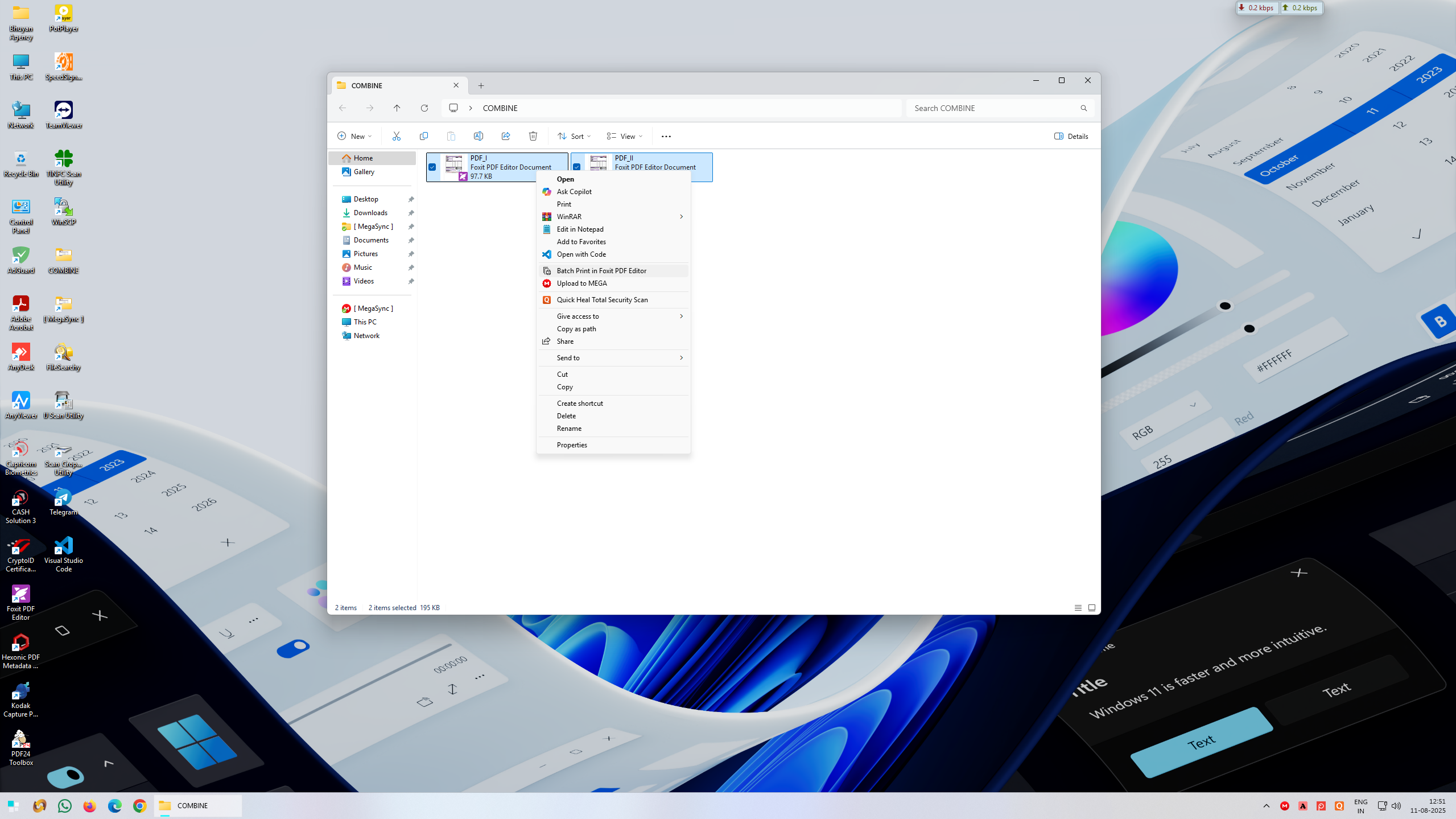1456x819 pixels.
Task: Expand the Send to submenu
Action: [613, 358]
